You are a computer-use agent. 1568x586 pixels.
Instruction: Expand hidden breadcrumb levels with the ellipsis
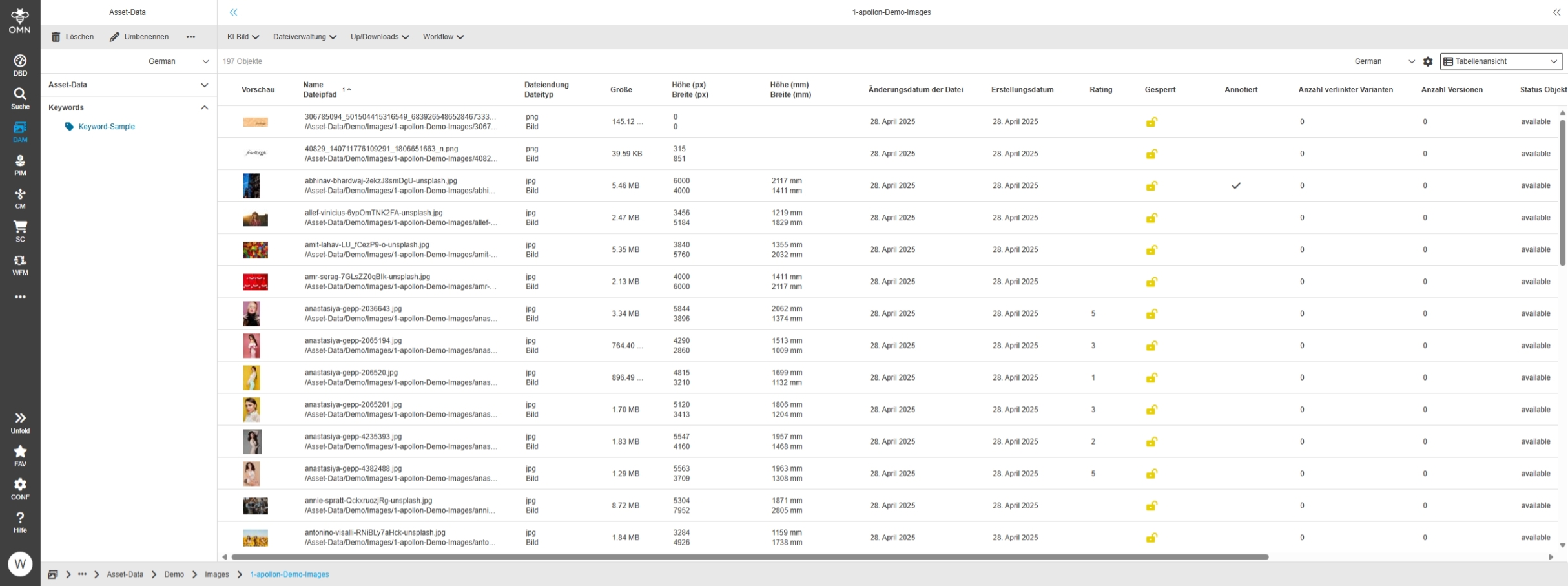pos(82,574)
